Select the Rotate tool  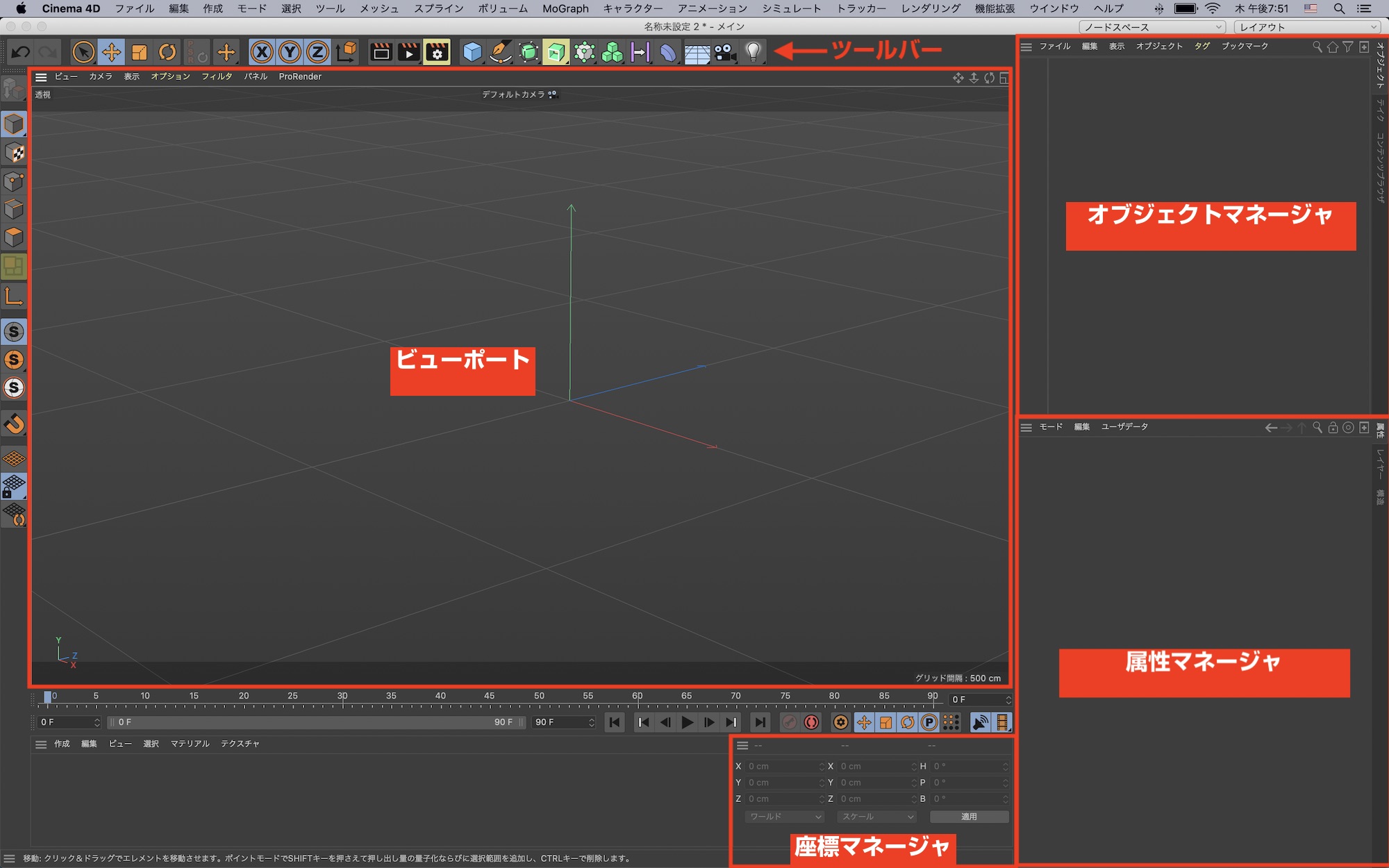pos(167,52)
